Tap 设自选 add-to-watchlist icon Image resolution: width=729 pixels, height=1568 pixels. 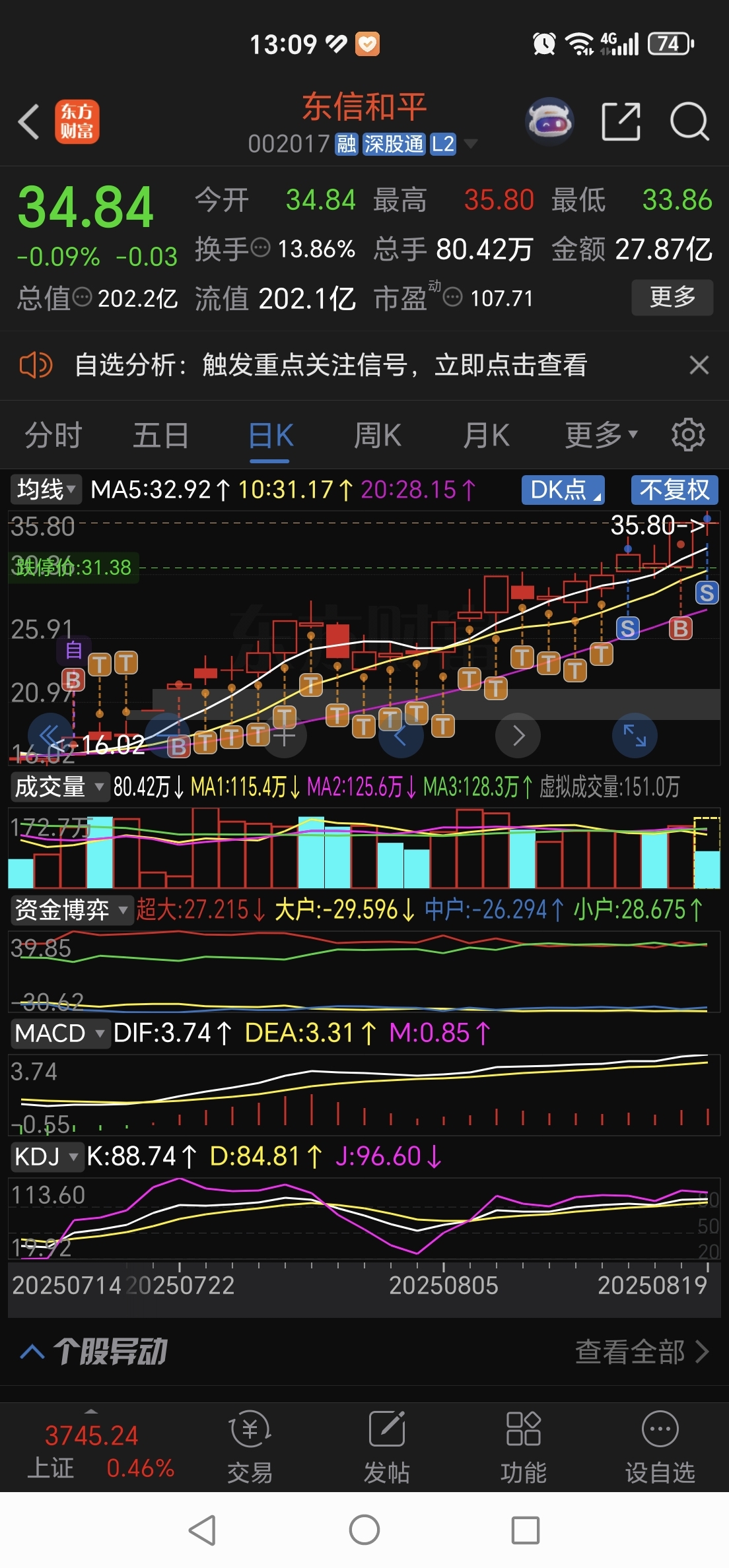point(660,1447)
